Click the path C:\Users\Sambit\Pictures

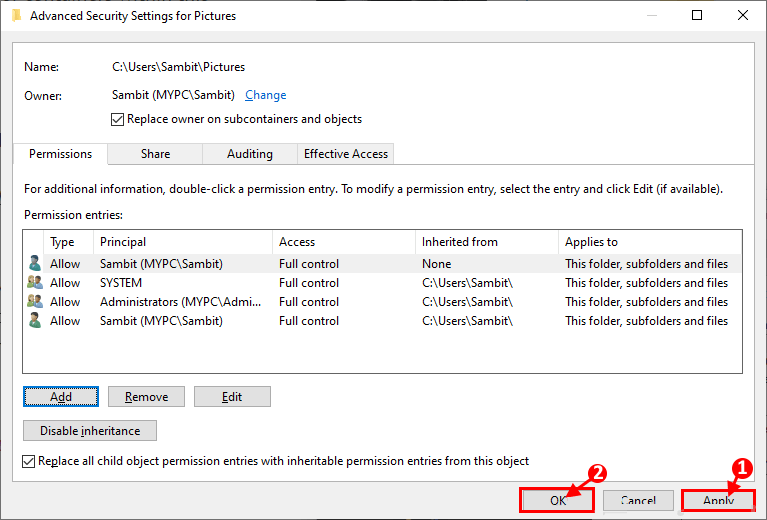point(179,67)
